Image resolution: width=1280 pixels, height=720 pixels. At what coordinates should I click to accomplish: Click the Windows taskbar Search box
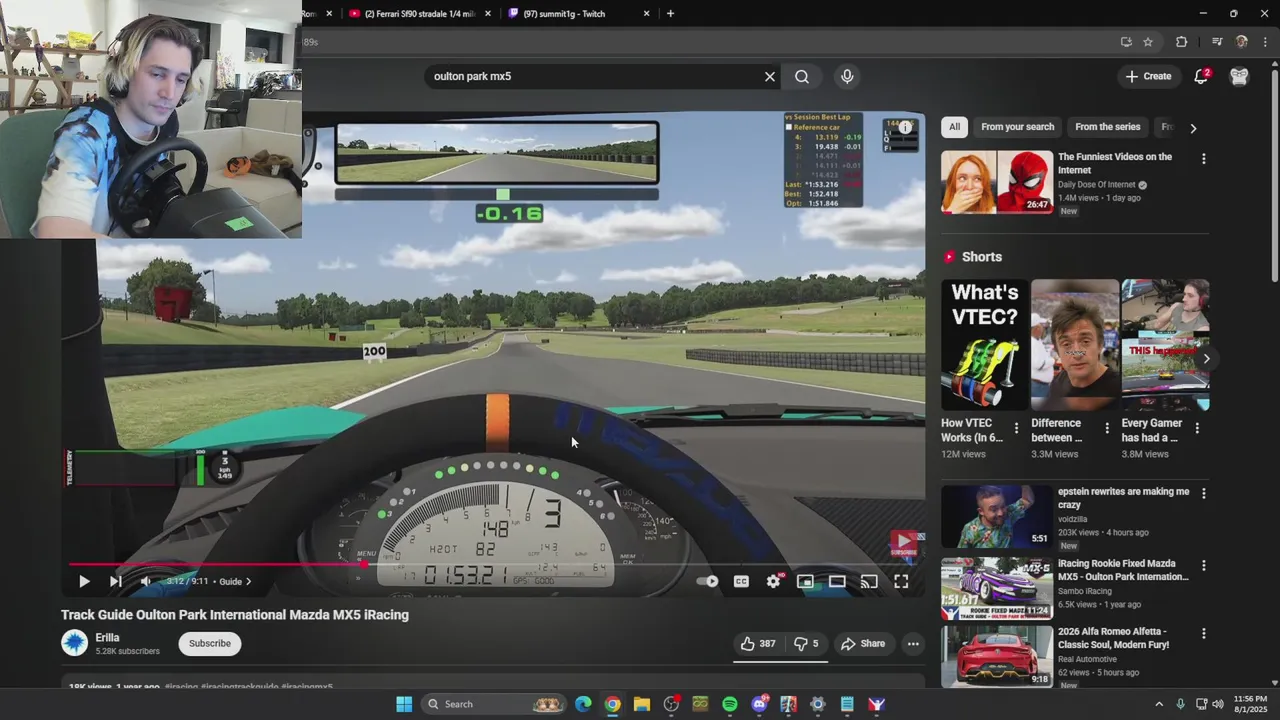click(493, 704)
